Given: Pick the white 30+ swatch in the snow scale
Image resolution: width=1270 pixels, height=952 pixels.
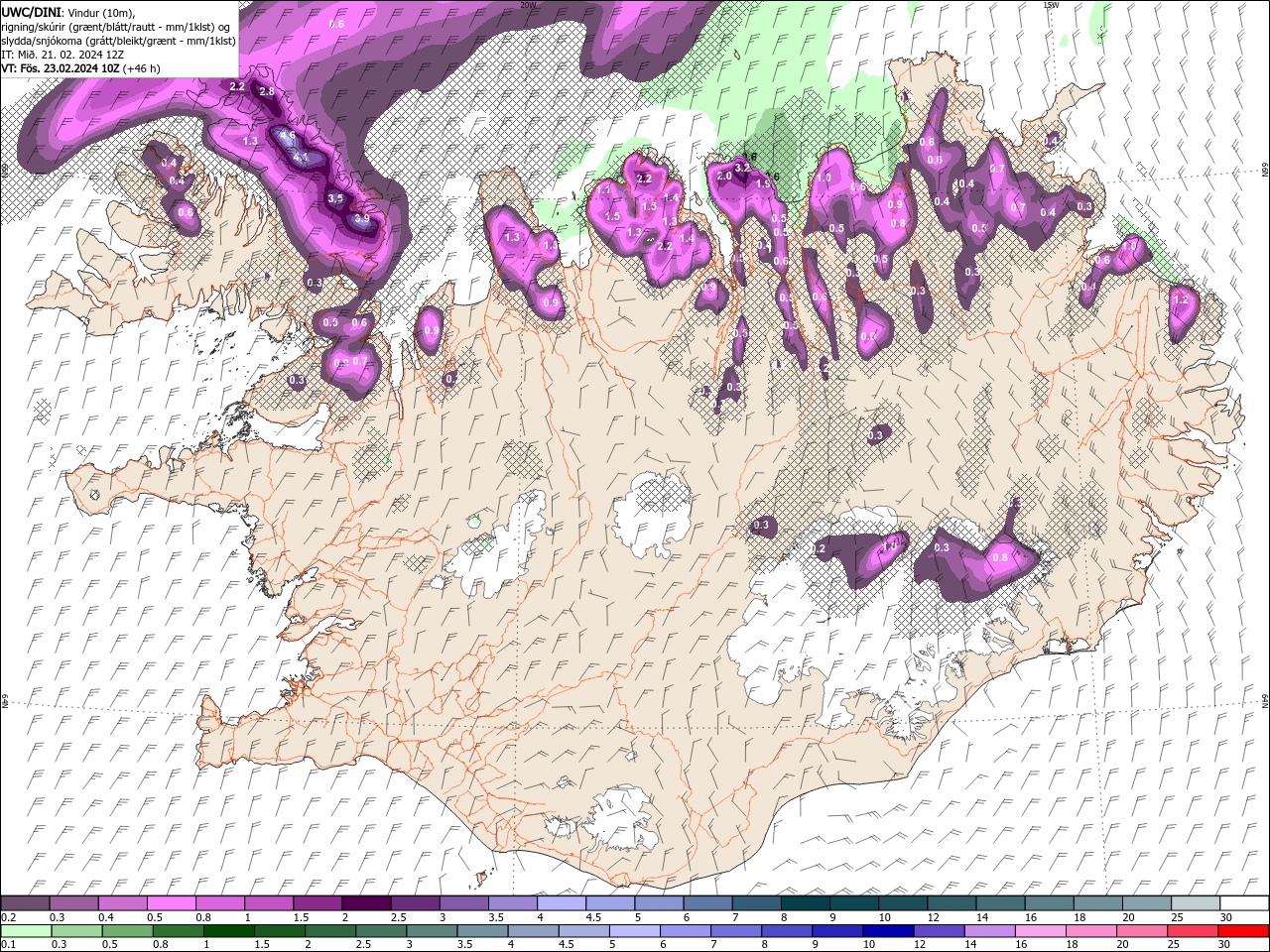Looking at the screenshot, I should pyautogui.click(x=1243, y=903).
